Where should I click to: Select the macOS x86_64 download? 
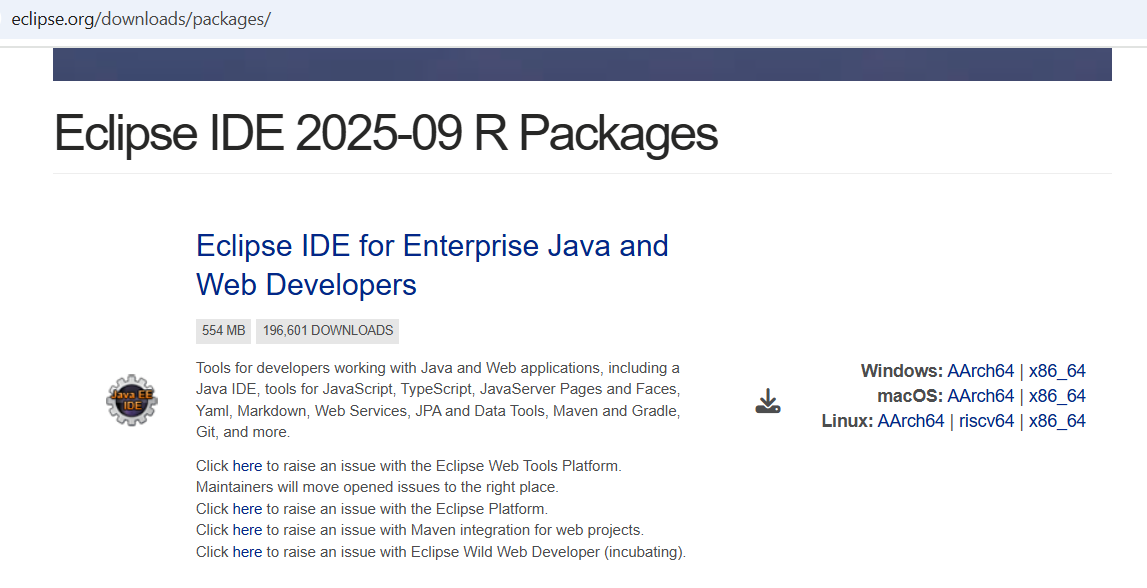[x=1057, y=396]
